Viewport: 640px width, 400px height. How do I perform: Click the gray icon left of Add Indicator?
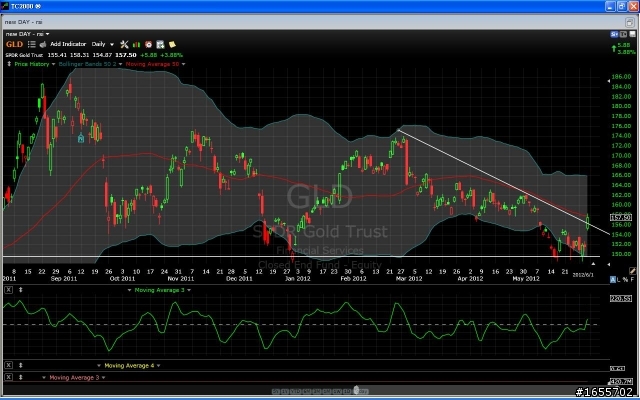point(43,44)
